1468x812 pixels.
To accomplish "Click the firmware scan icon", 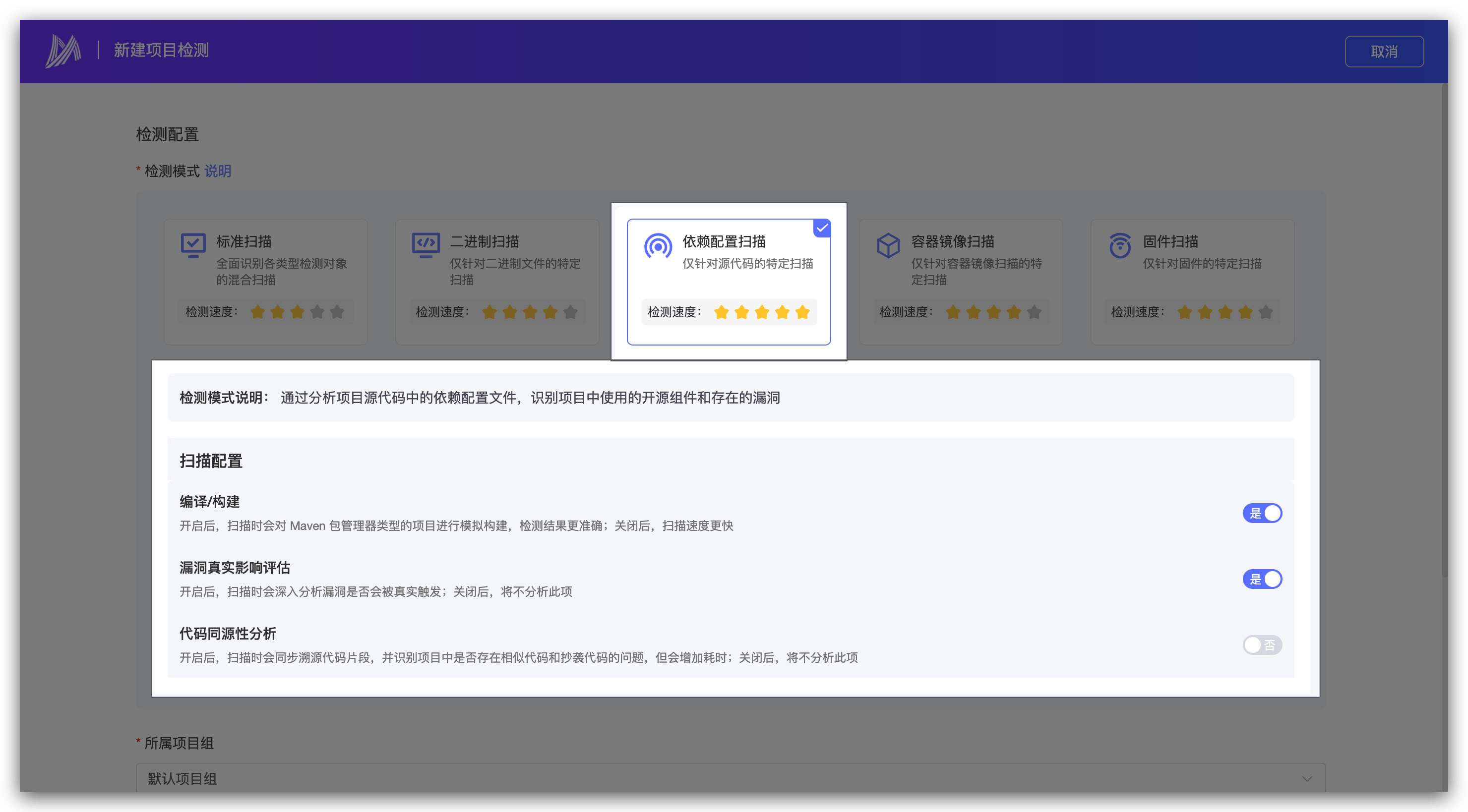I will [1120, 245].
